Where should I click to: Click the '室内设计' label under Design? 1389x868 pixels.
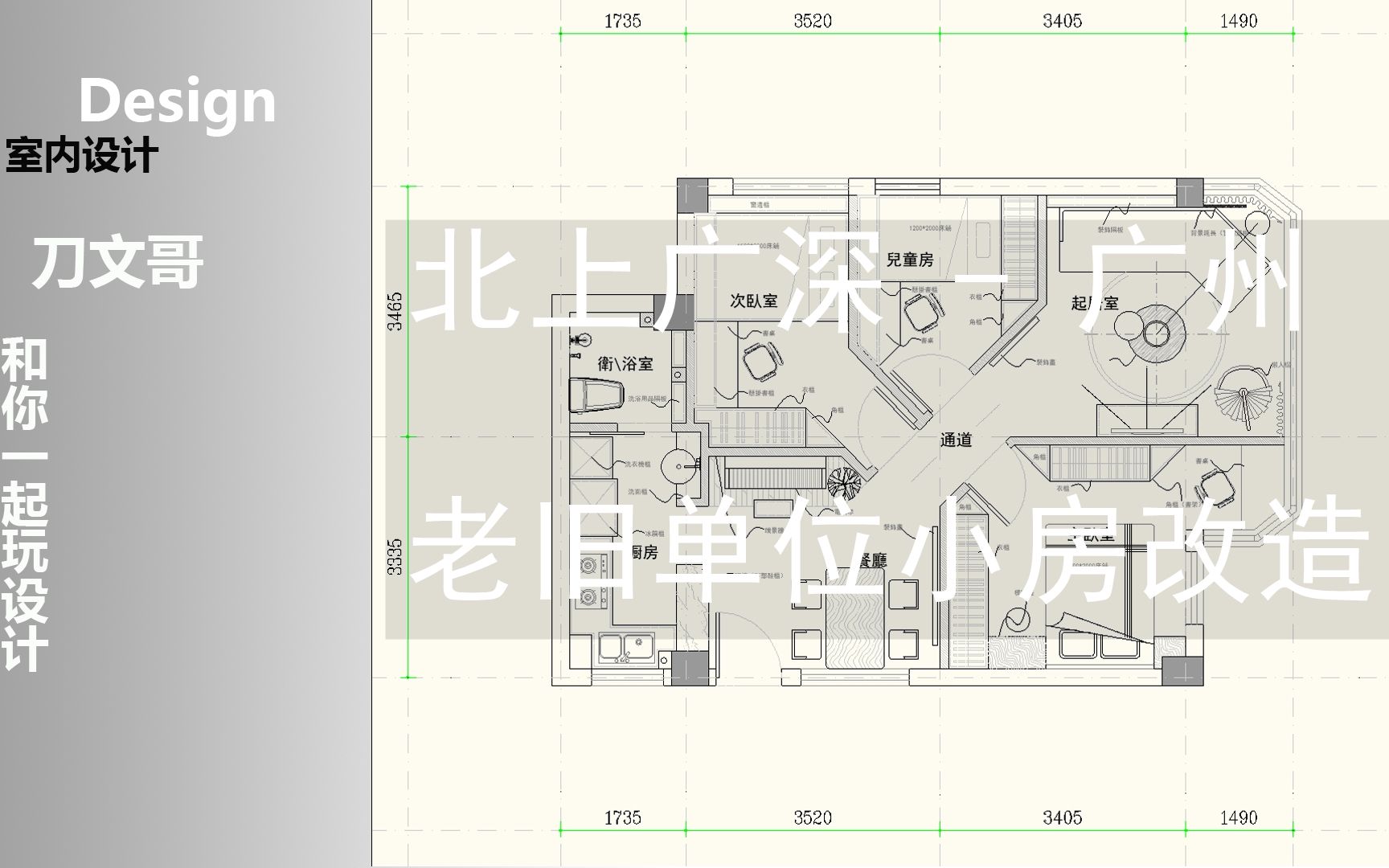click(x=83, y=155)
